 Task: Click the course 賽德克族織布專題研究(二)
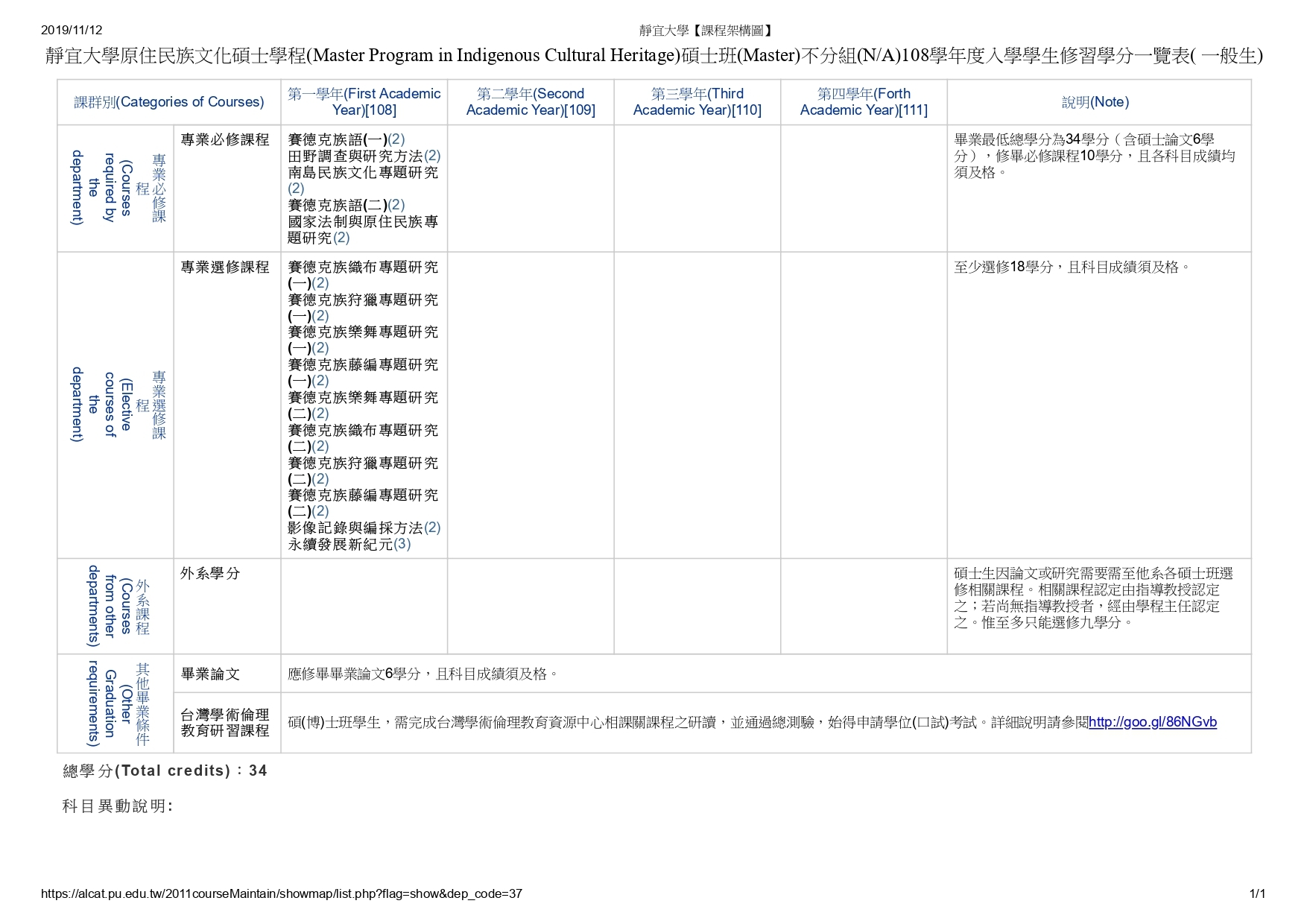pyautogui.click(x=363, y=438)
